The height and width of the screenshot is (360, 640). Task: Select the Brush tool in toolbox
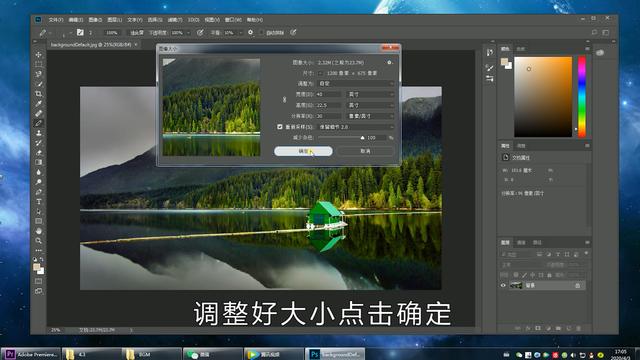click(x=39, y=123)
